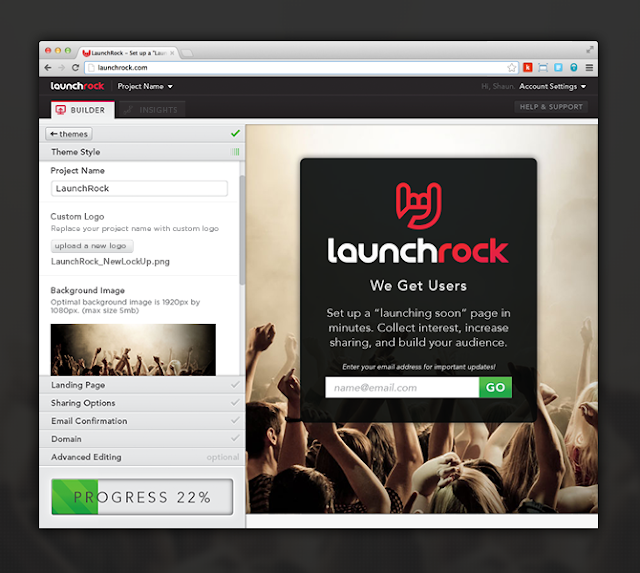Click the Builder tab's monitor icon
Viewport: 640px width, 573px height.
(60, 110)
